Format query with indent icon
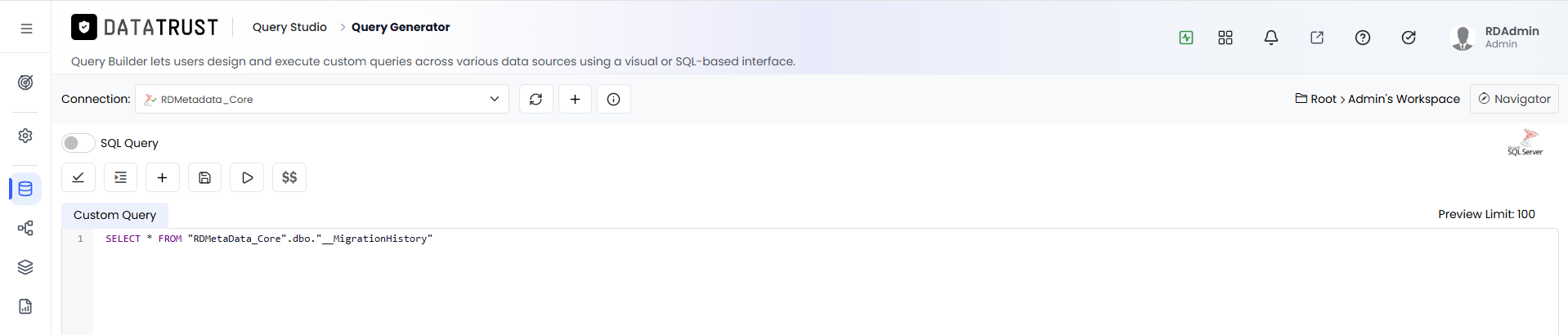The image size is (1568, 335). pos(120,177)
